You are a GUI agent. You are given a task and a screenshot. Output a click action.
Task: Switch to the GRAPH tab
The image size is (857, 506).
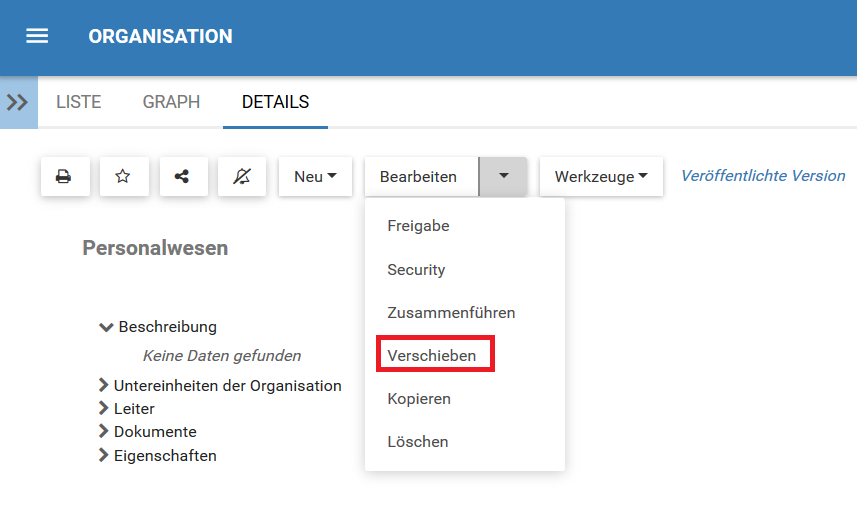[171, 102]
